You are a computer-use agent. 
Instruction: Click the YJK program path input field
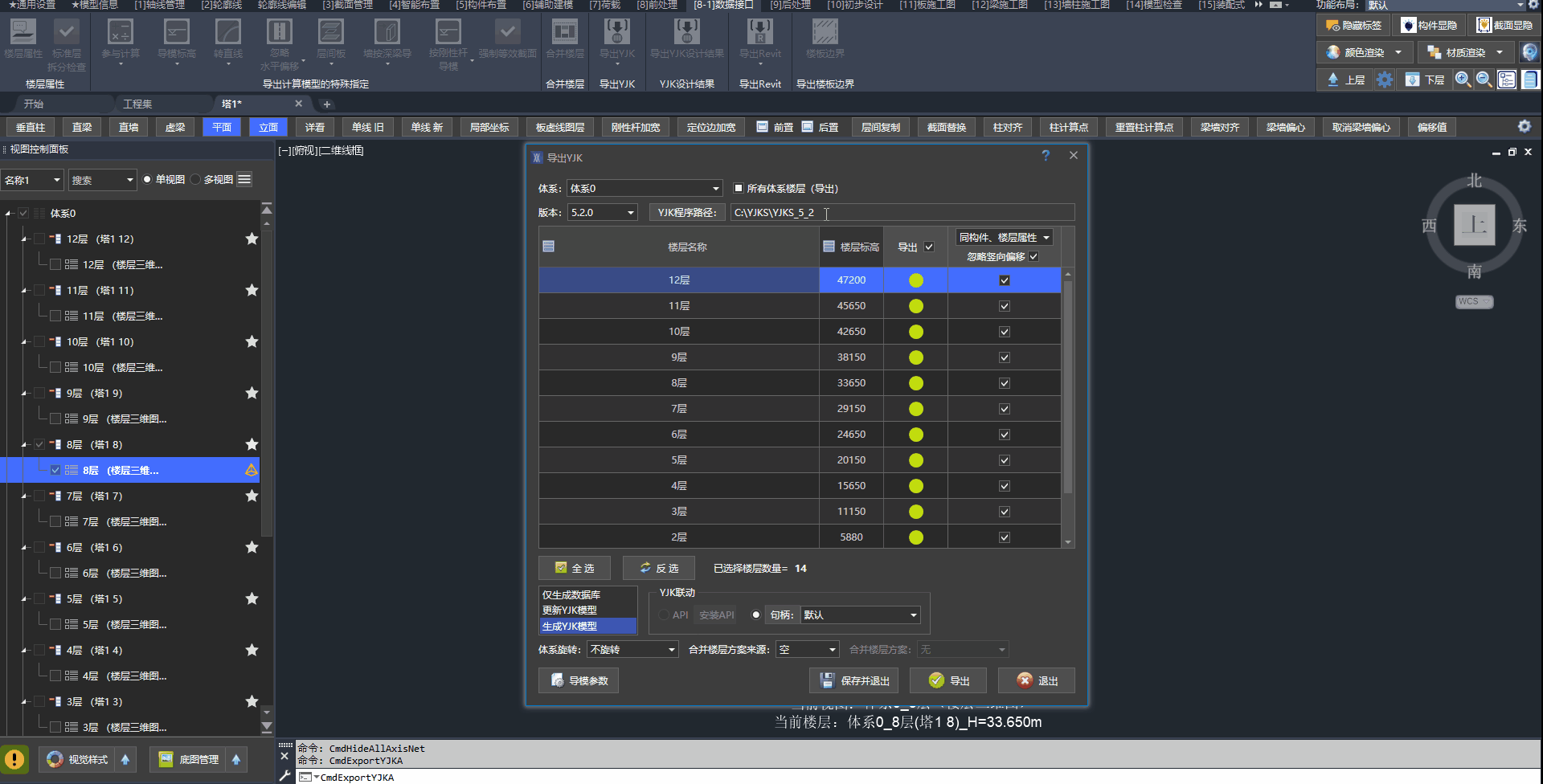pos(902,213)
